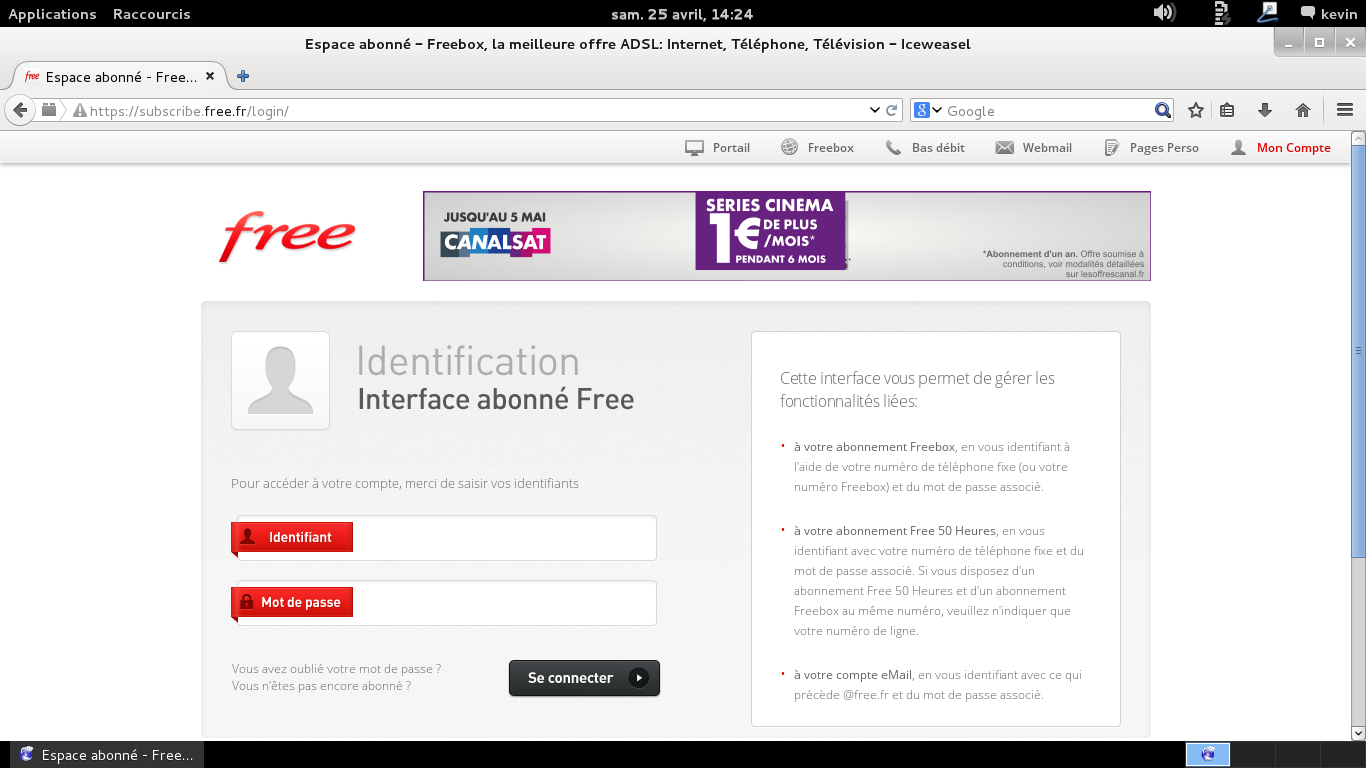Viewport: 1366px width, 768px height.
Task: Click the blue pen tray icon
Action: pos(1268,13)
